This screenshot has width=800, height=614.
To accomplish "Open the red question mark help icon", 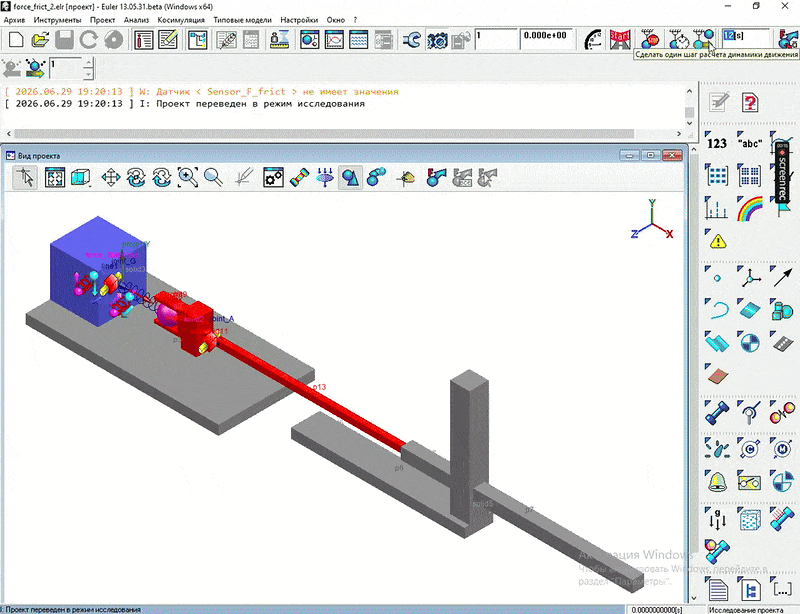I will (x=749, y=102).
